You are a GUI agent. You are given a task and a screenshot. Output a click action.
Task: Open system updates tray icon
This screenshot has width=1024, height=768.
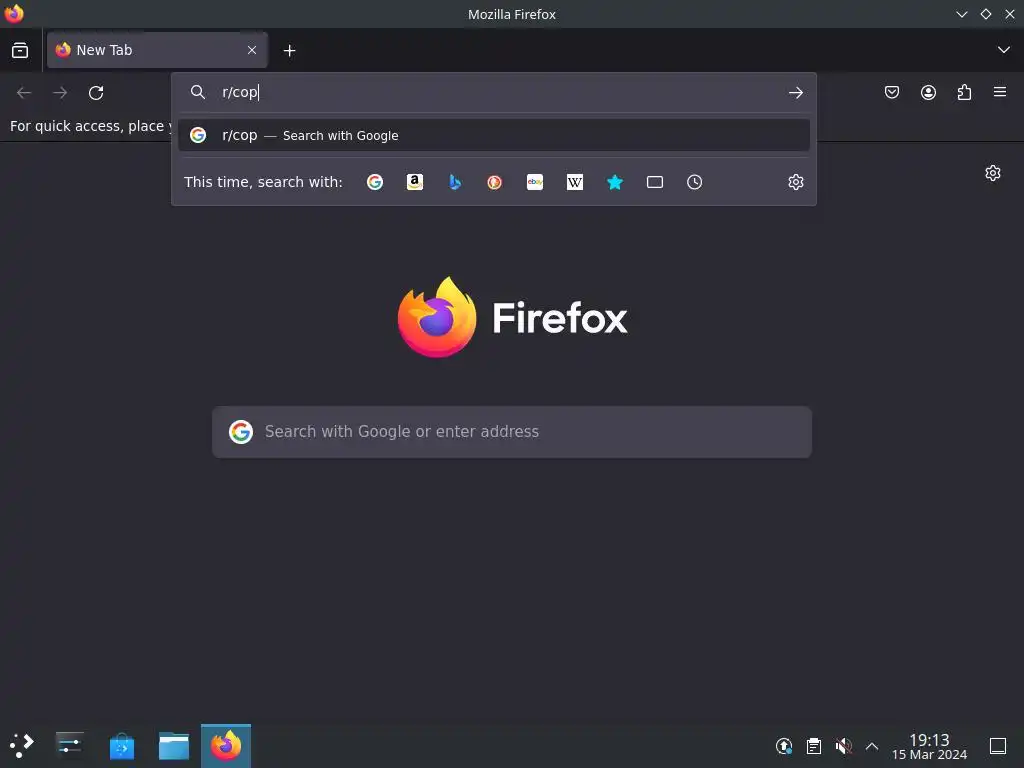coord(784,746)
